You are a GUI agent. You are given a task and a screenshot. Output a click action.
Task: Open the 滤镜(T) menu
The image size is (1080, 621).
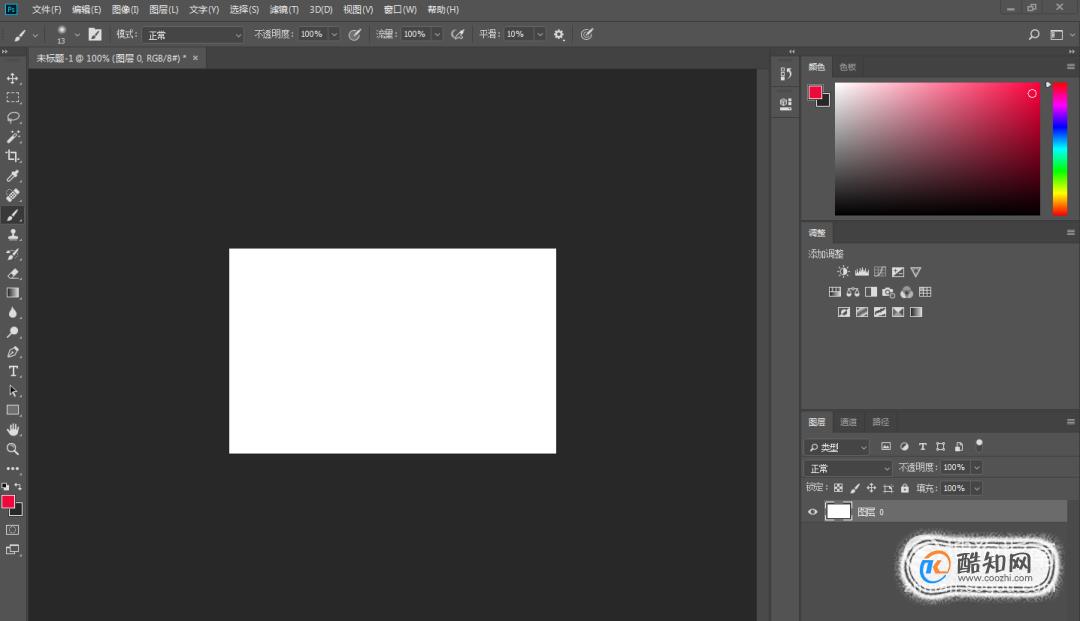285,9
